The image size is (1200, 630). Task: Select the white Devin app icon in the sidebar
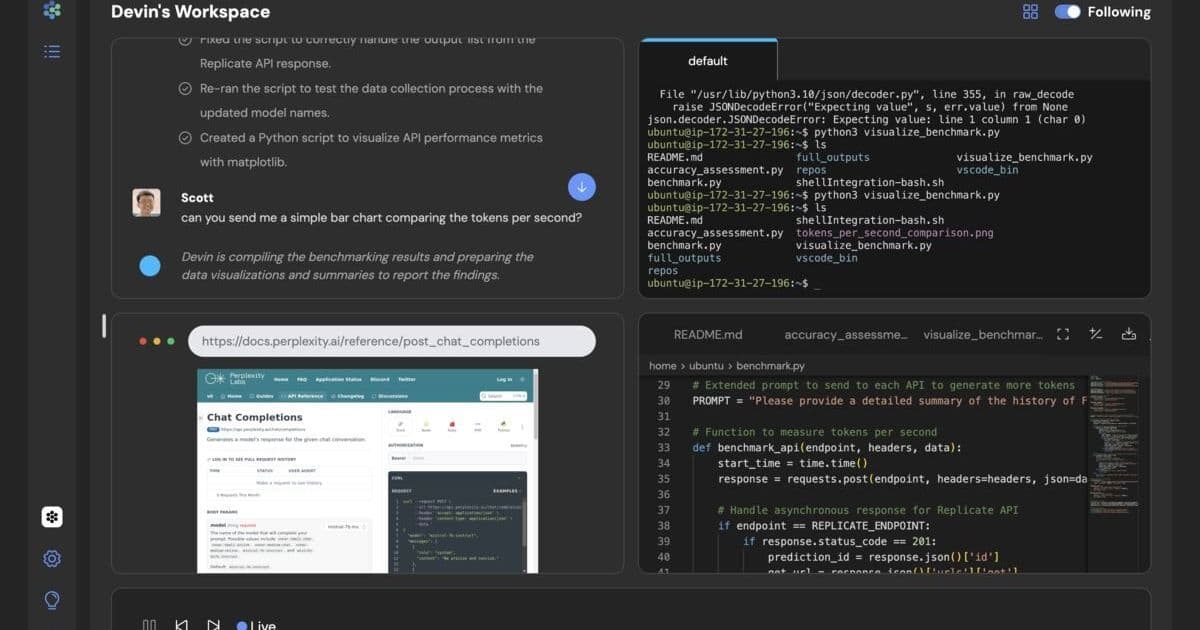(x=52, y=517)
